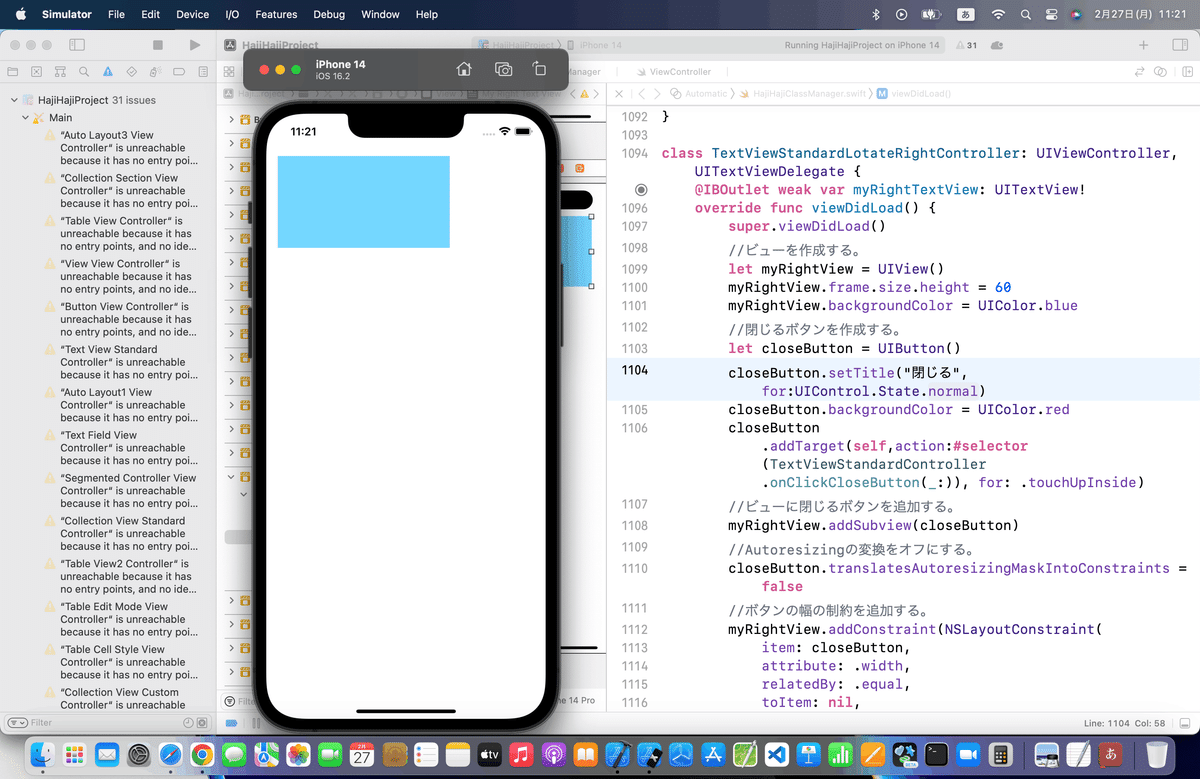Open the Automatic assistant mode dropdown
Screen dimensions: 1200x779
pos(699,93)
